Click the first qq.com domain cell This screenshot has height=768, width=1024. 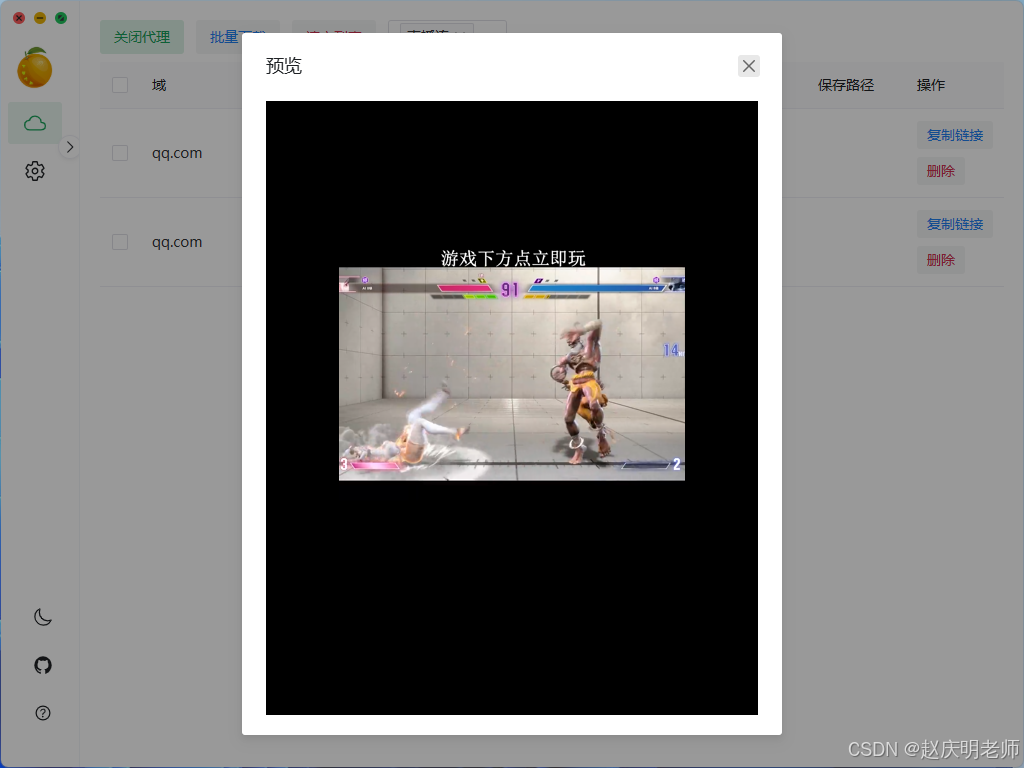(177, 153)
